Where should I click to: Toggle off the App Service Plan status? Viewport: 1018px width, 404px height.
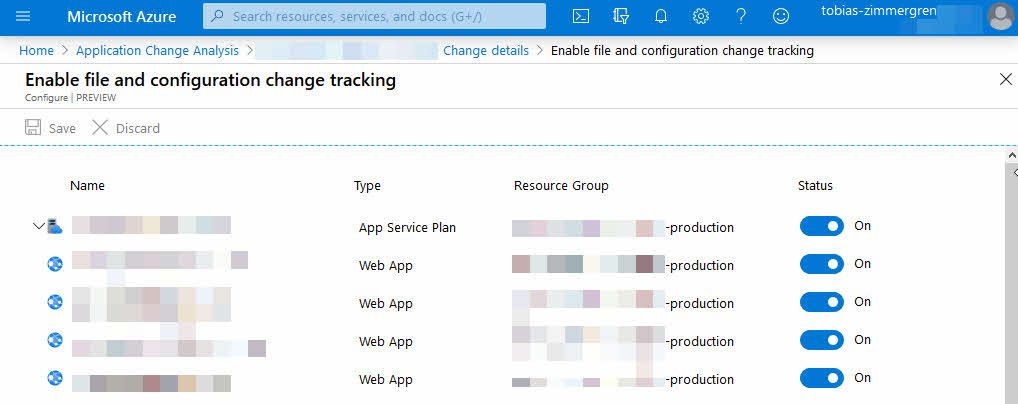click(822, 227)
